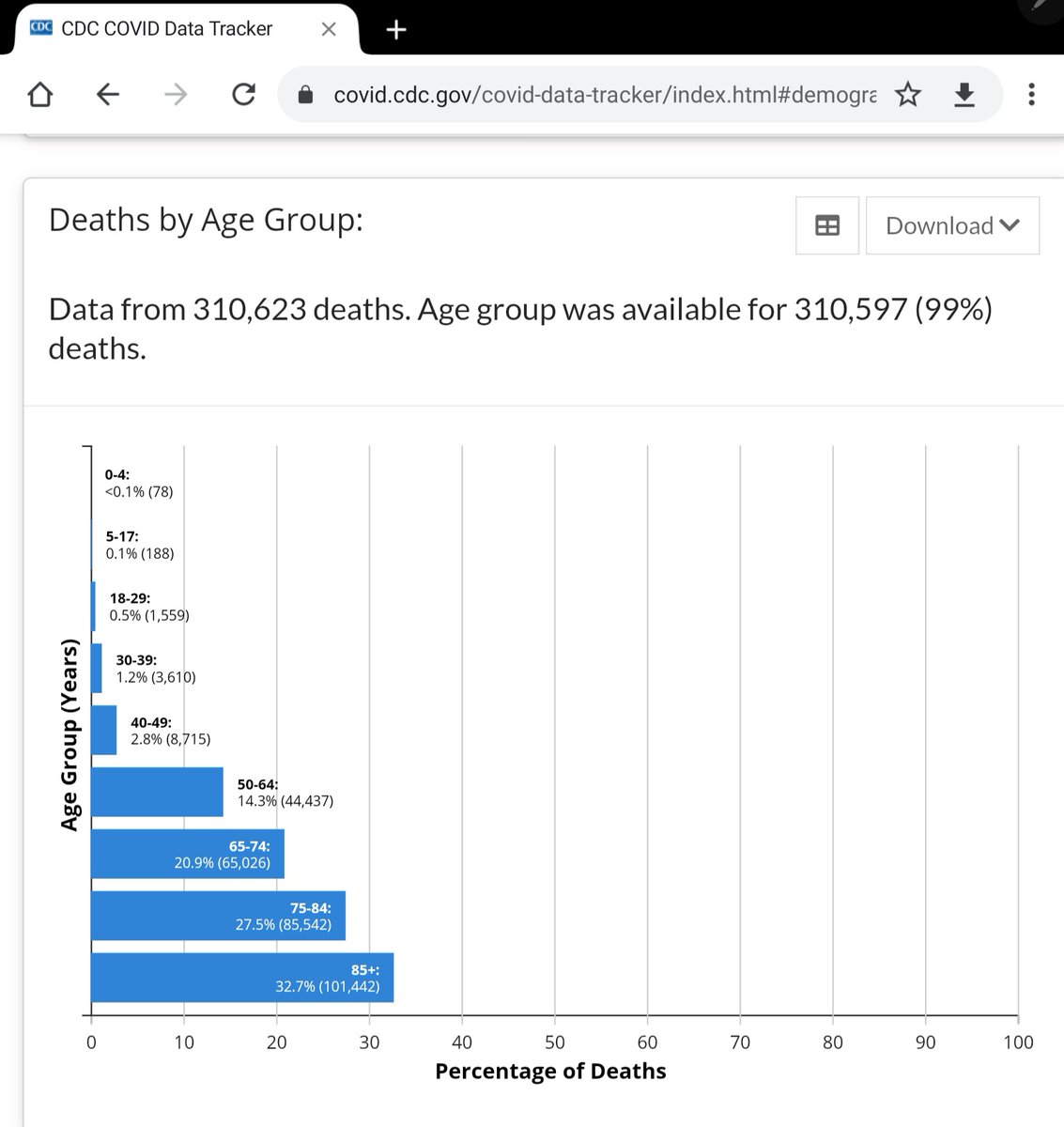The width and height of the screenshot is (1064, 1127).
Task: Bookmark this page with the star icon
Action: [908, 94]
